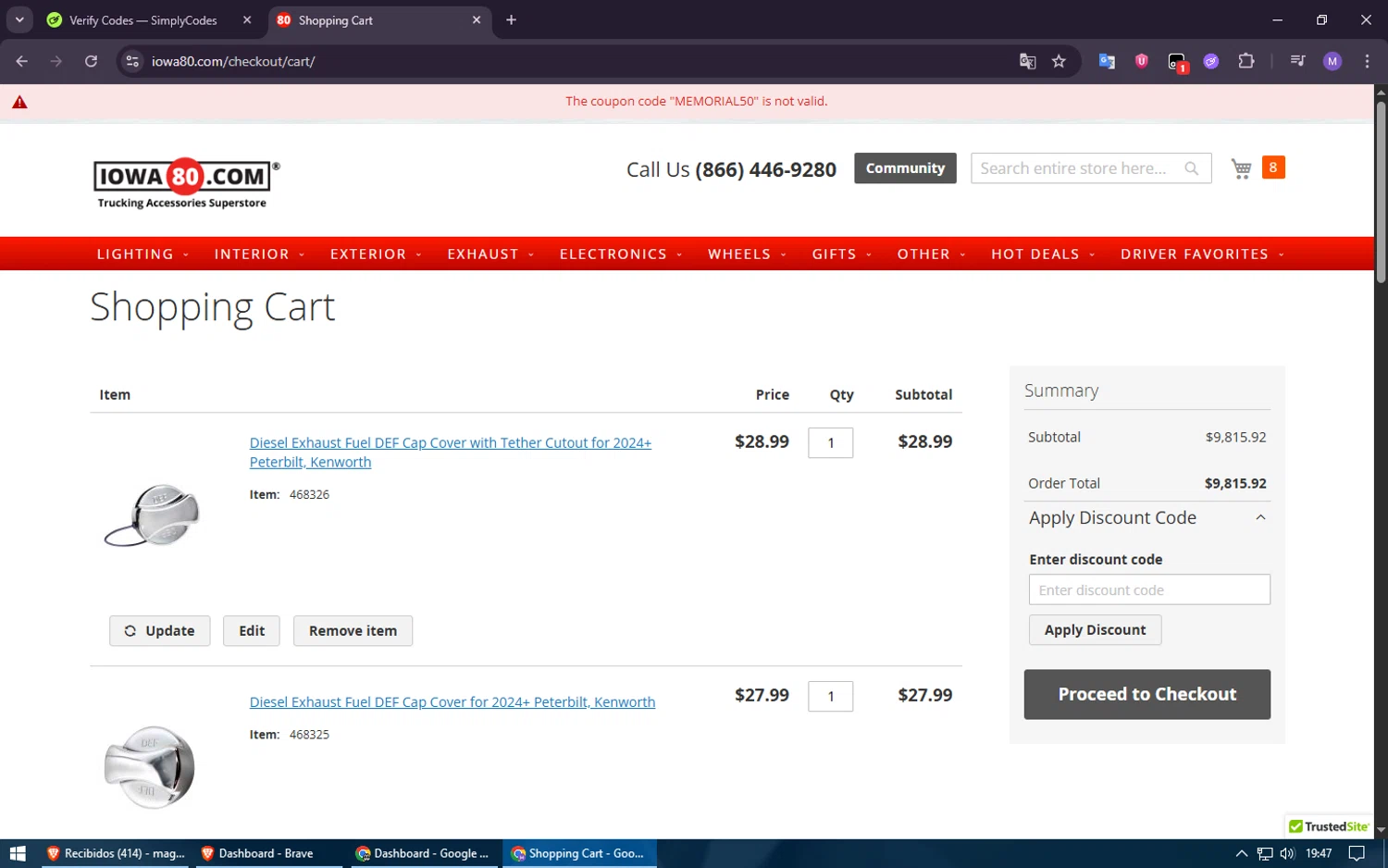Open the notifications center icon
The width and height of the screenshot is (1388, 868).
(x=1357, y=853)
